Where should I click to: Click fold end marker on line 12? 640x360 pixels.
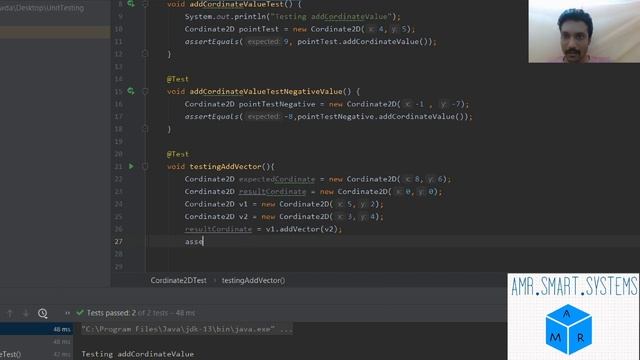click(145, 53)
